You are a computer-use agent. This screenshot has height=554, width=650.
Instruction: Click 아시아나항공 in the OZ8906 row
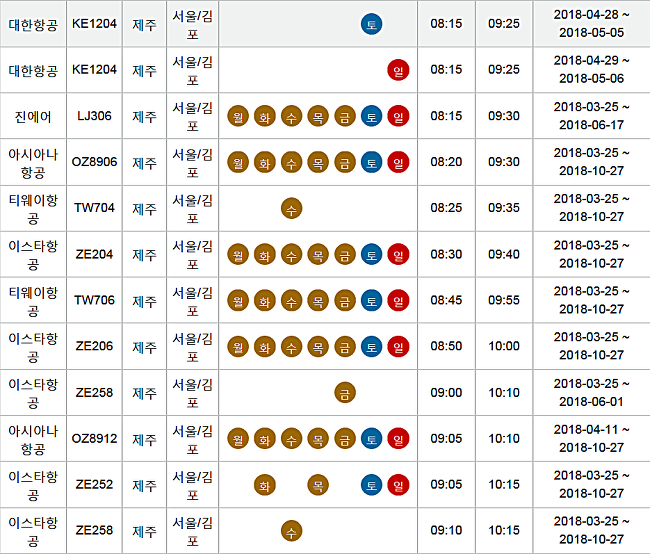coord(33,163)
